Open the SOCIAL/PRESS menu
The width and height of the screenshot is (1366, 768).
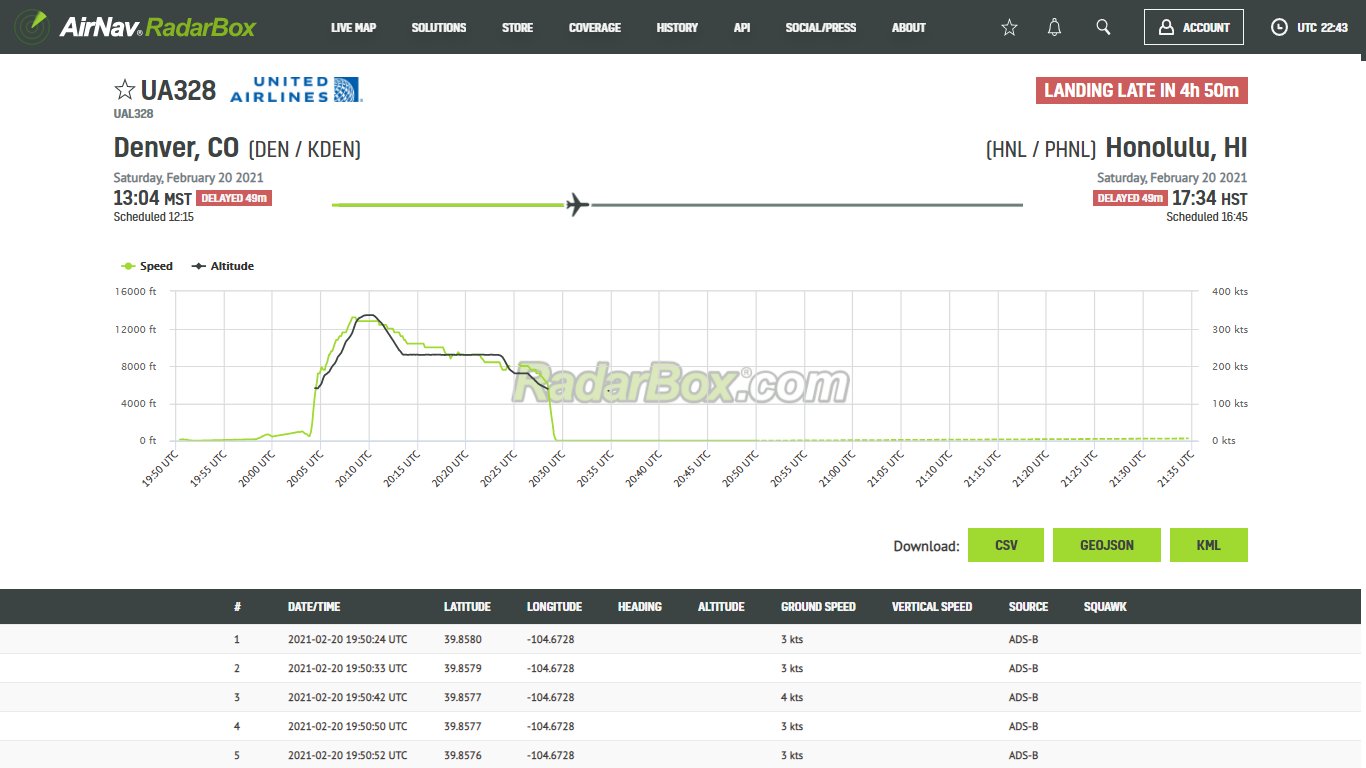(821, 28)
